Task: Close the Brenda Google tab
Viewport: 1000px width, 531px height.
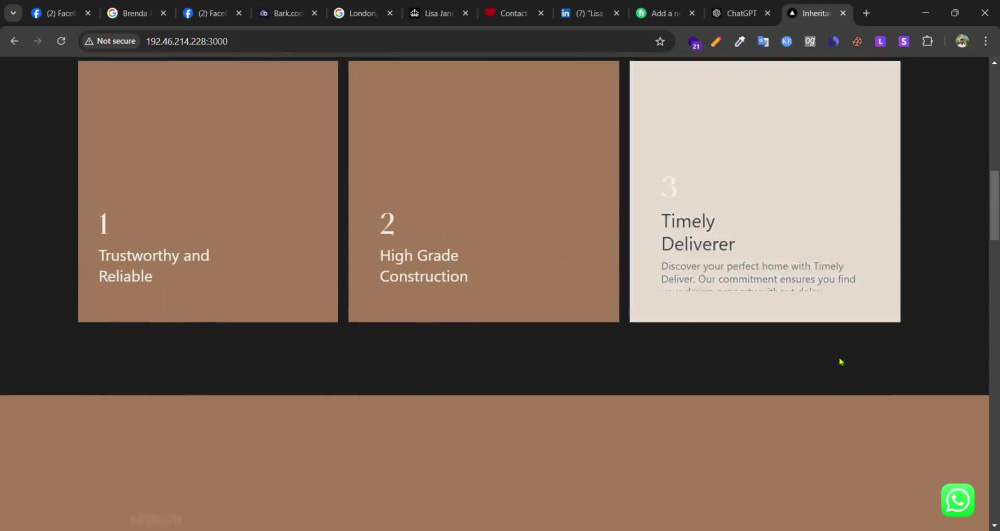Action: tap(163, 13)
